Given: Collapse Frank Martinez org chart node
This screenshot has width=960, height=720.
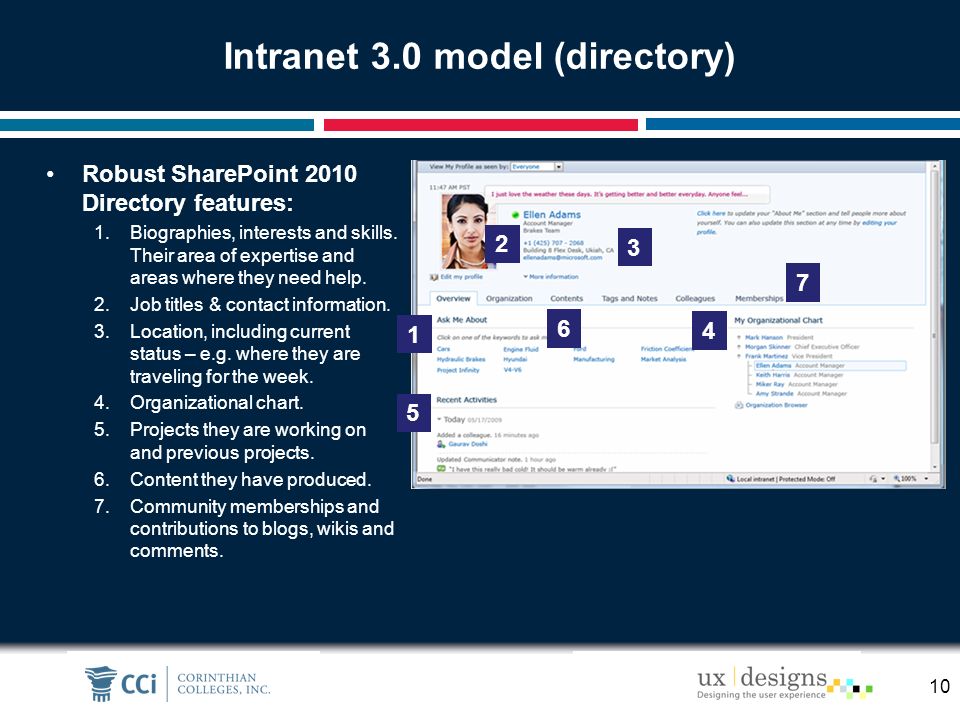Looking at the screenshot, I should coord(739,356).
